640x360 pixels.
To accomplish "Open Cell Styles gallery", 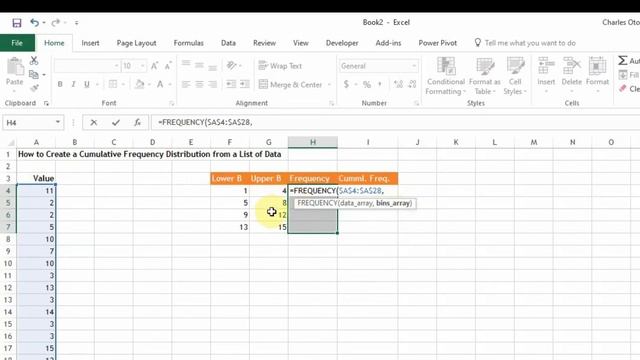I will [515, 76].
